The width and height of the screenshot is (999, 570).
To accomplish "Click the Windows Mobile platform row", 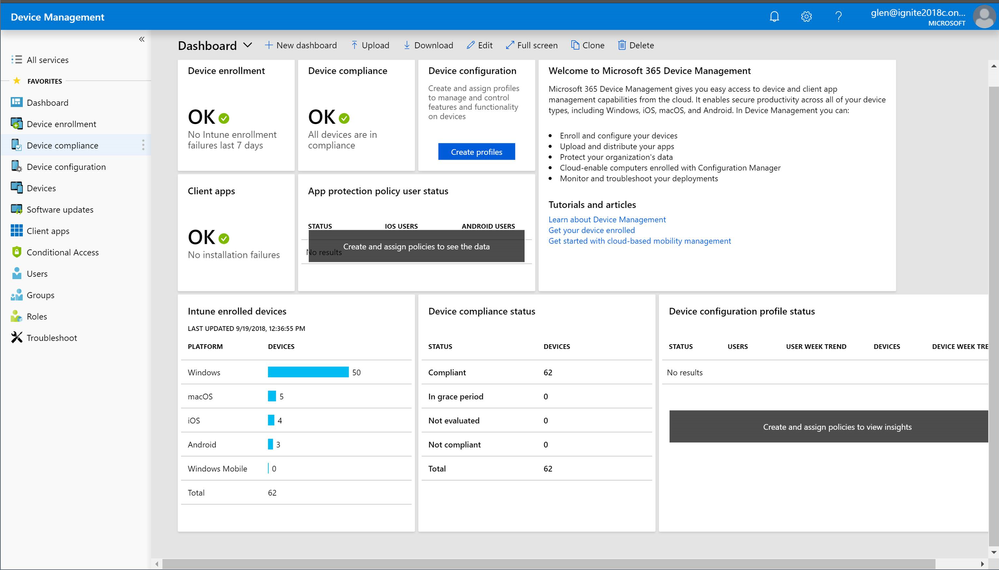I will coord(296,469).
